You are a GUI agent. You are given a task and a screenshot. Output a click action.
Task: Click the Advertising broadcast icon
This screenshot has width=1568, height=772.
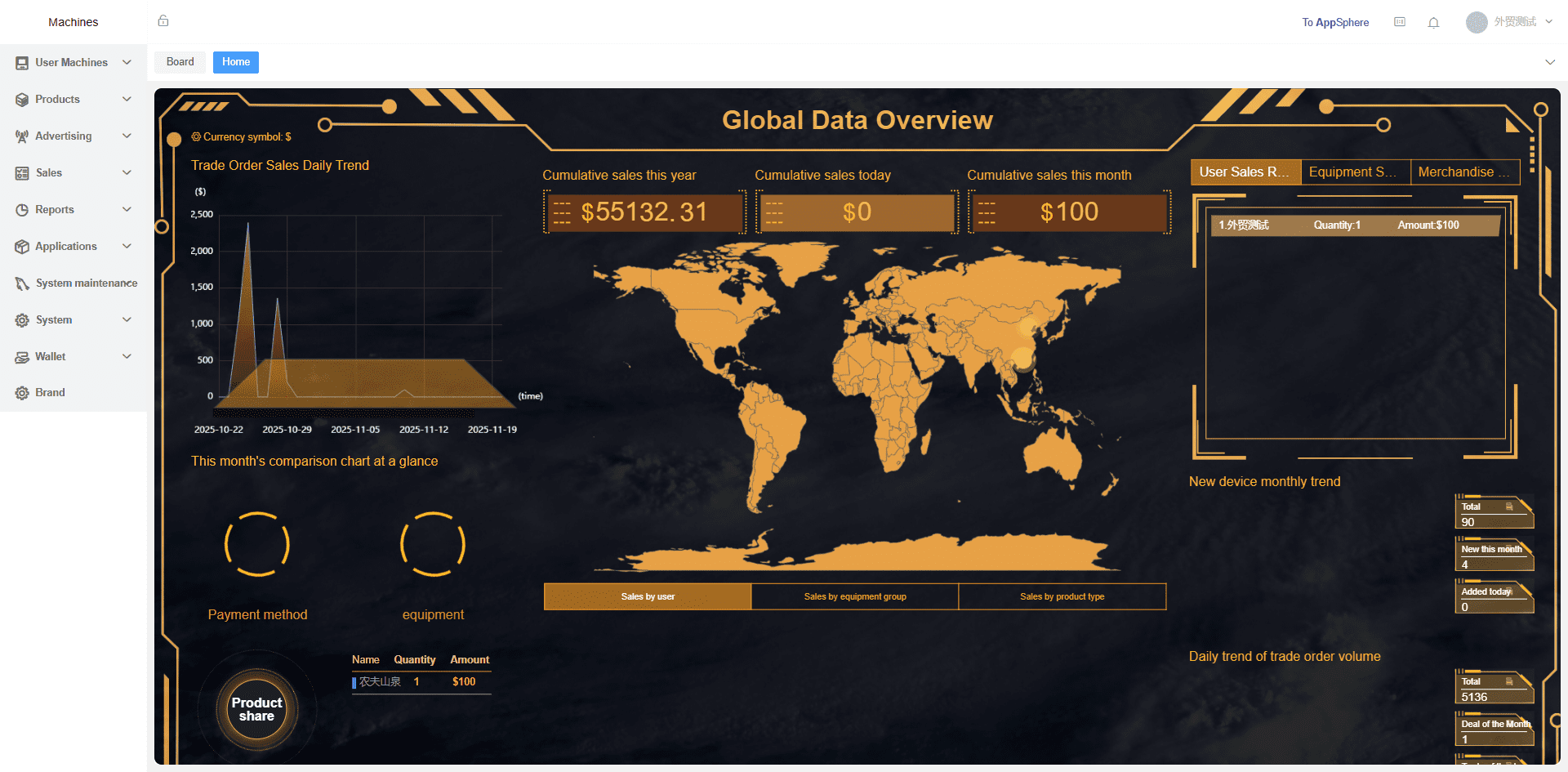coord(22,136)
